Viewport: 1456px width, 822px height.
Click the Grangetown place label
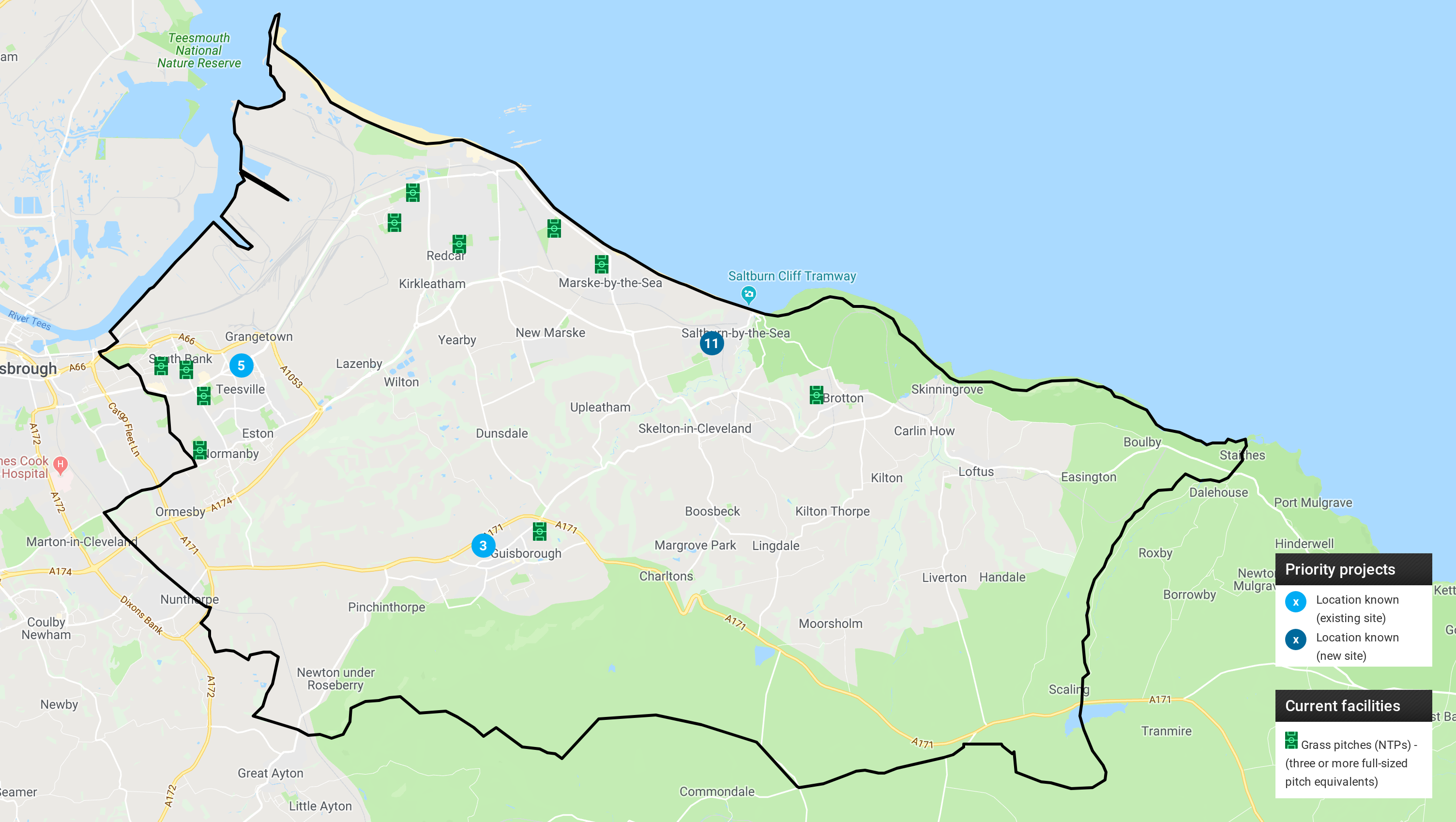(x=259, y=337)
